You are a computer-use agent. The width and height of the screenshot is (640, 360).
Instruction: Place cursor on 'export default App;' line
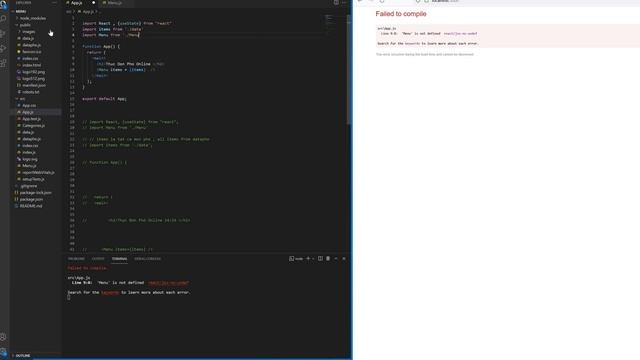point(104,99)
